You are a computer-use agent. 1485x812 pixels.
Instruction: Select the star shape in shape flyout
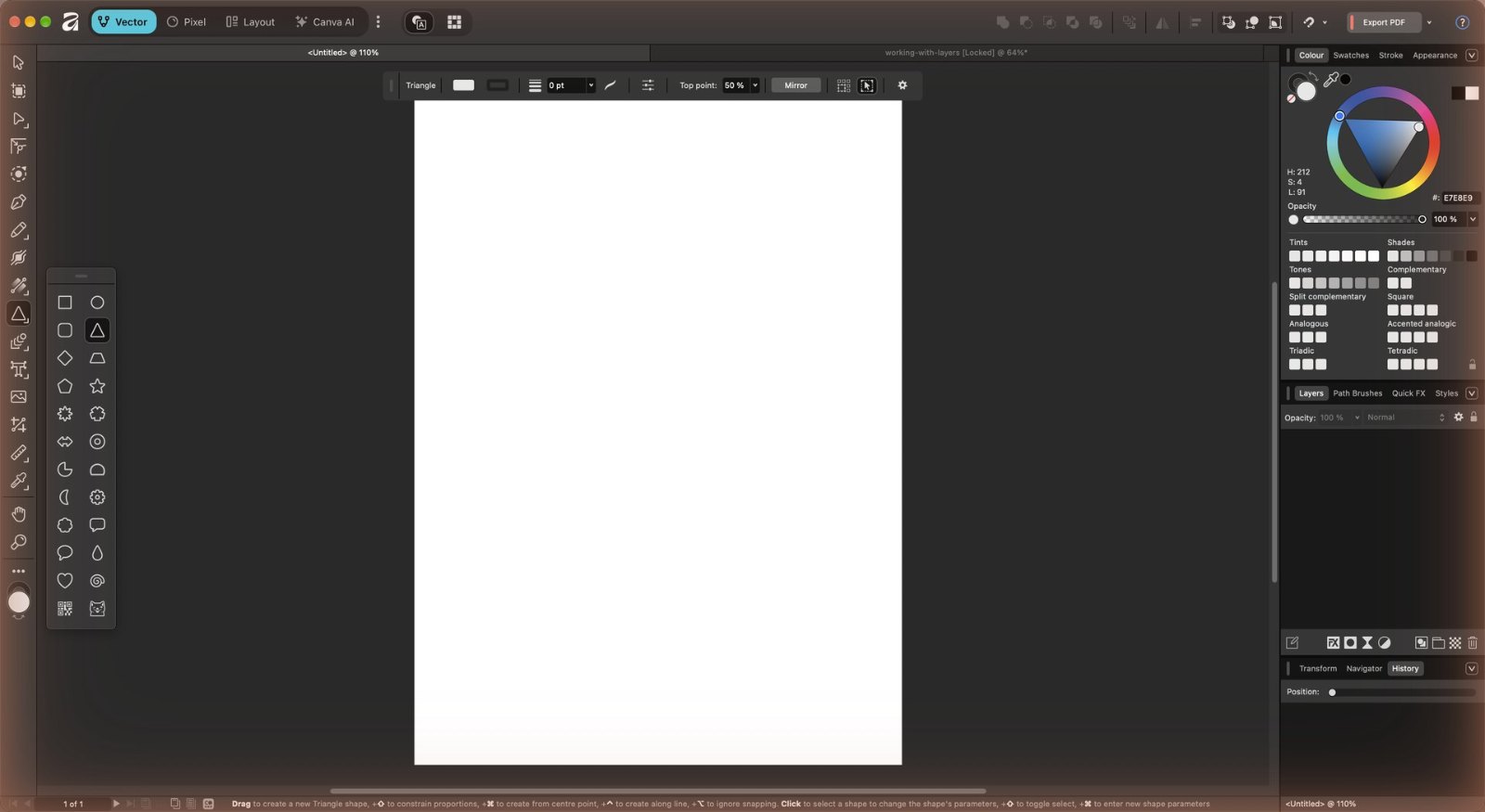(x=97, y=386)
